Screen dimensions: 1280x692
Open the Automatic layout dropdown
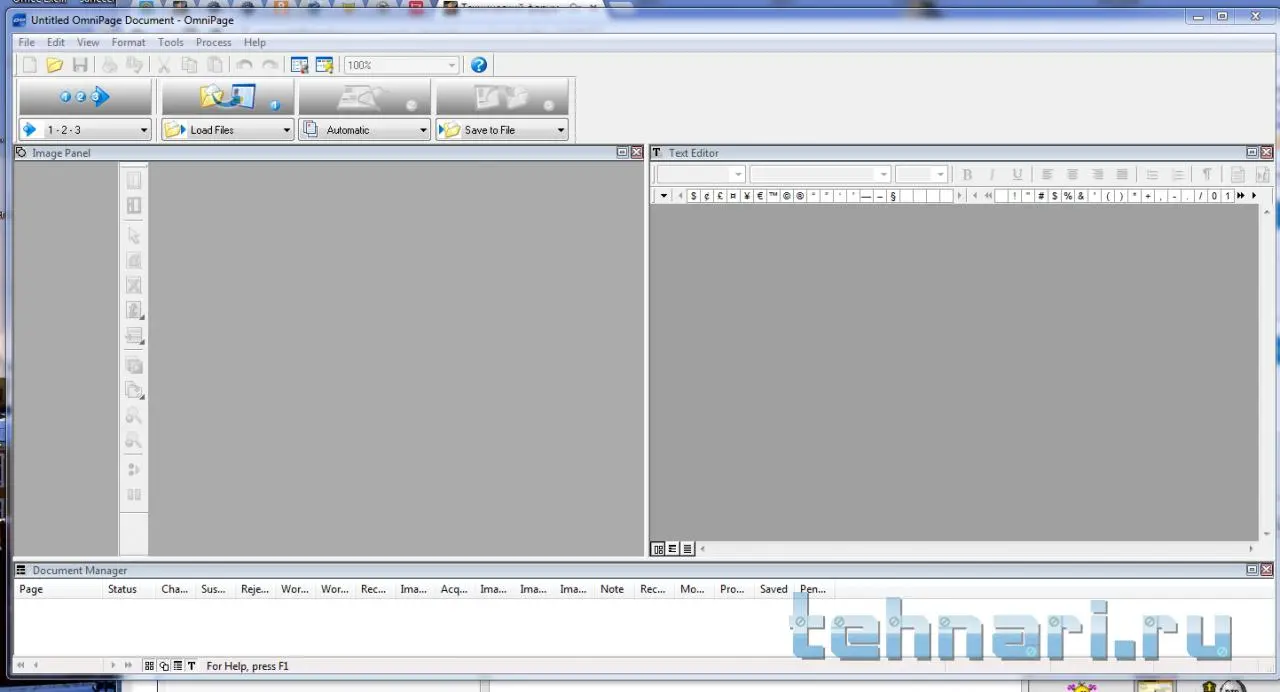click(423, 130)
